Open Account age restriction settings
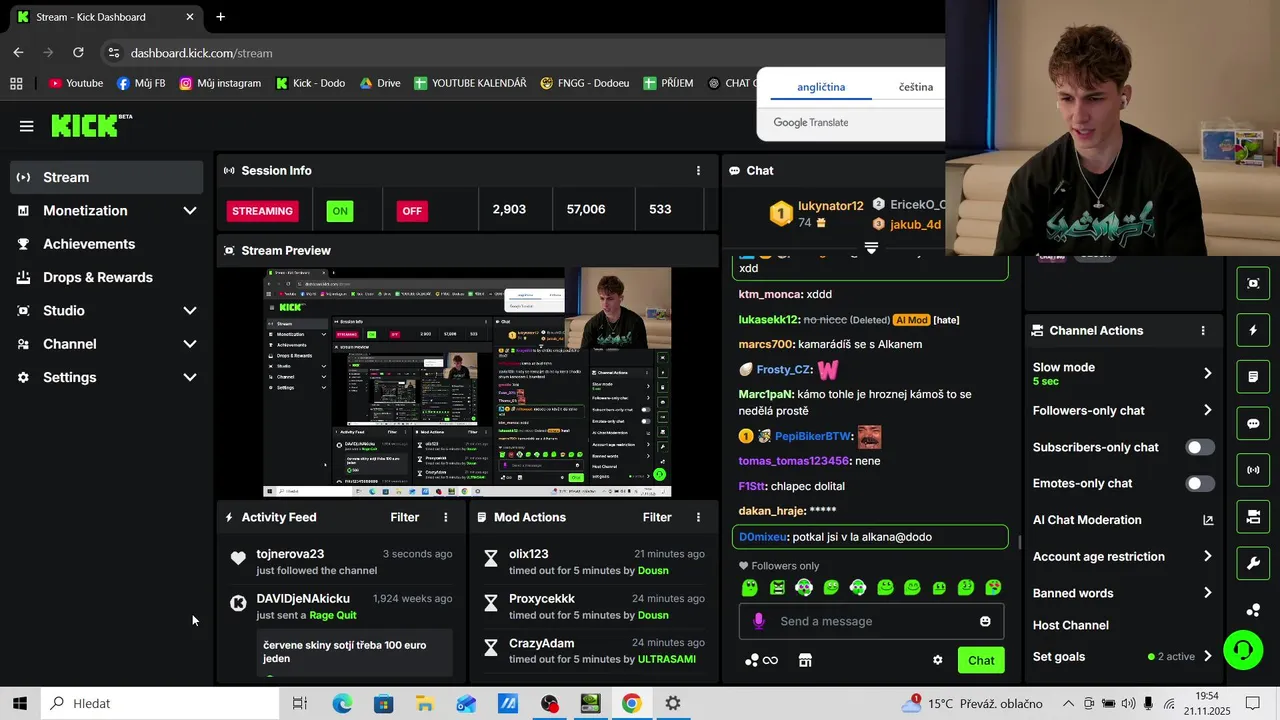 1123,556
